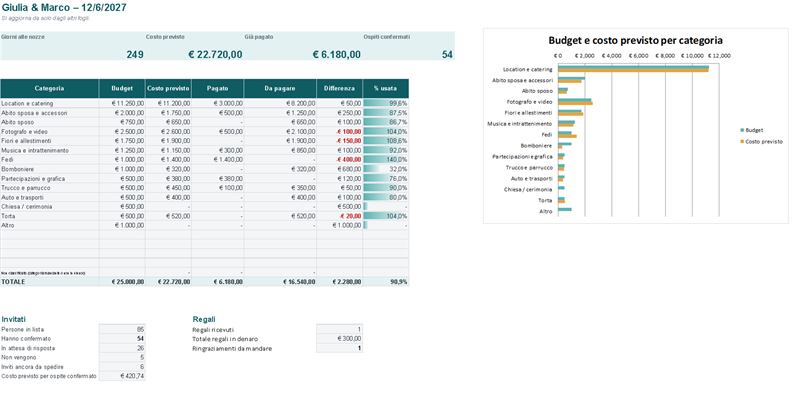Click the subtitle "Si aggiorna da solo dagli altri fogli"

tap(45, 18)
